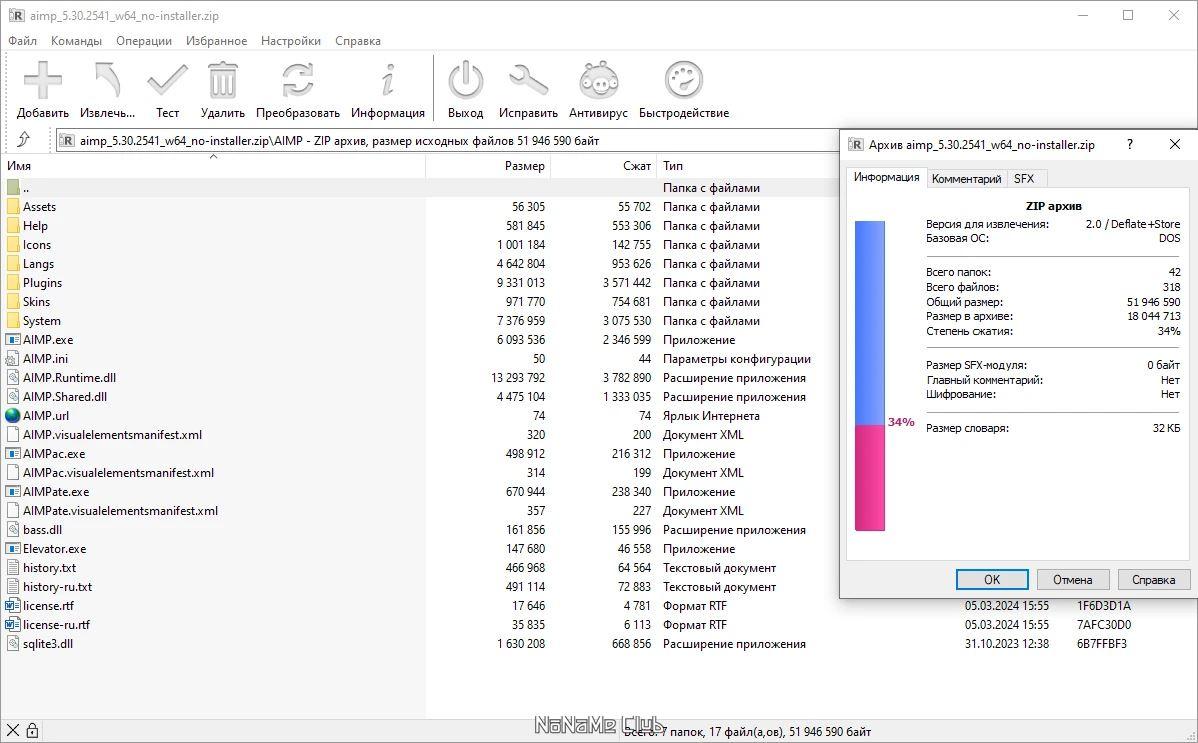The image size is (1198, 743).
Task: Click the license.rtf document icon
Action: (12, 605)
